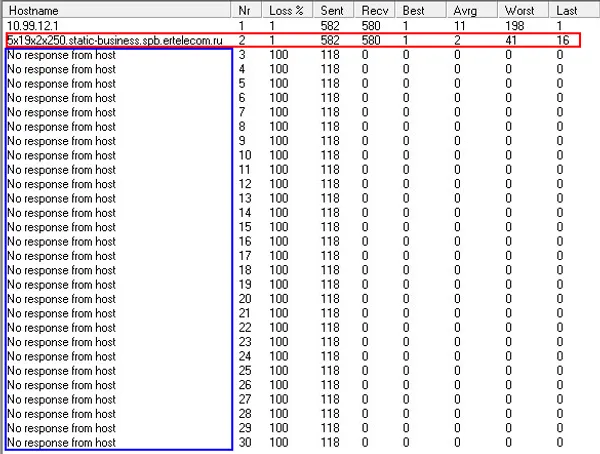600x454 pixels.
Task: Click Loss 100 value in hop 26 row
Action: [x=279, y=385]
